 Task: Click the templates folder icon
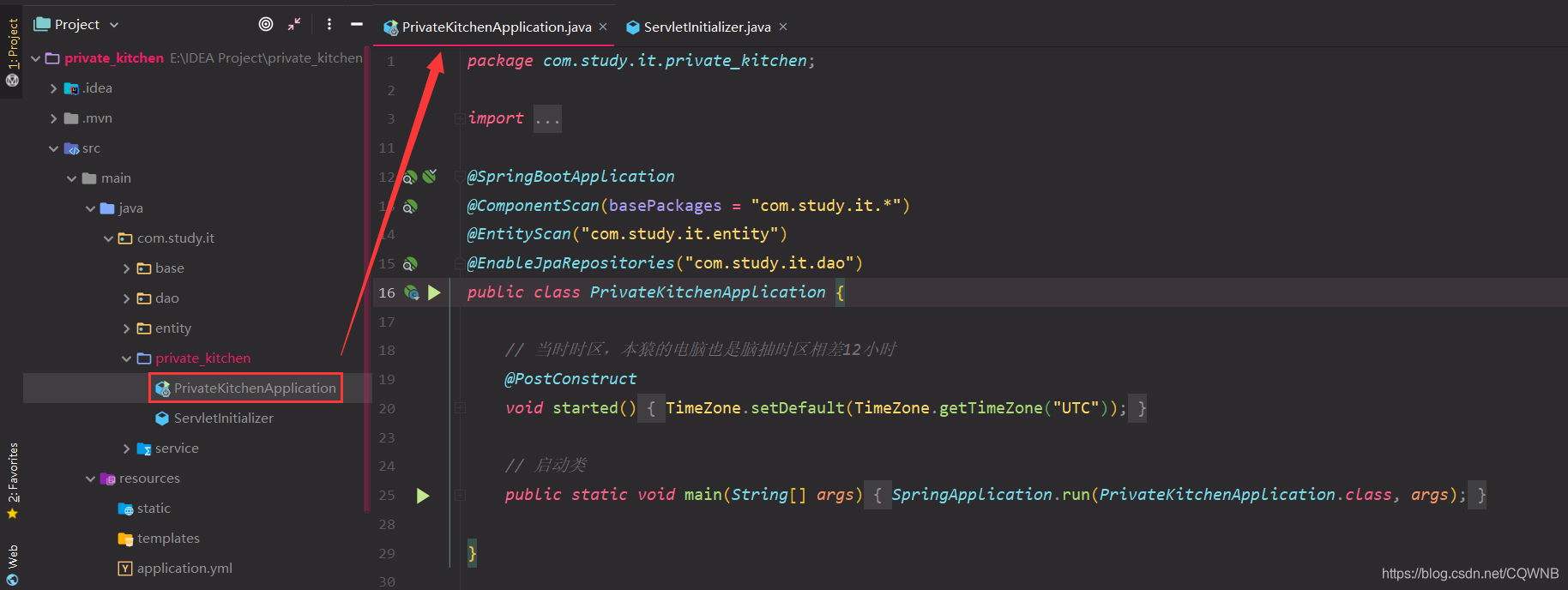pos(125,539)
